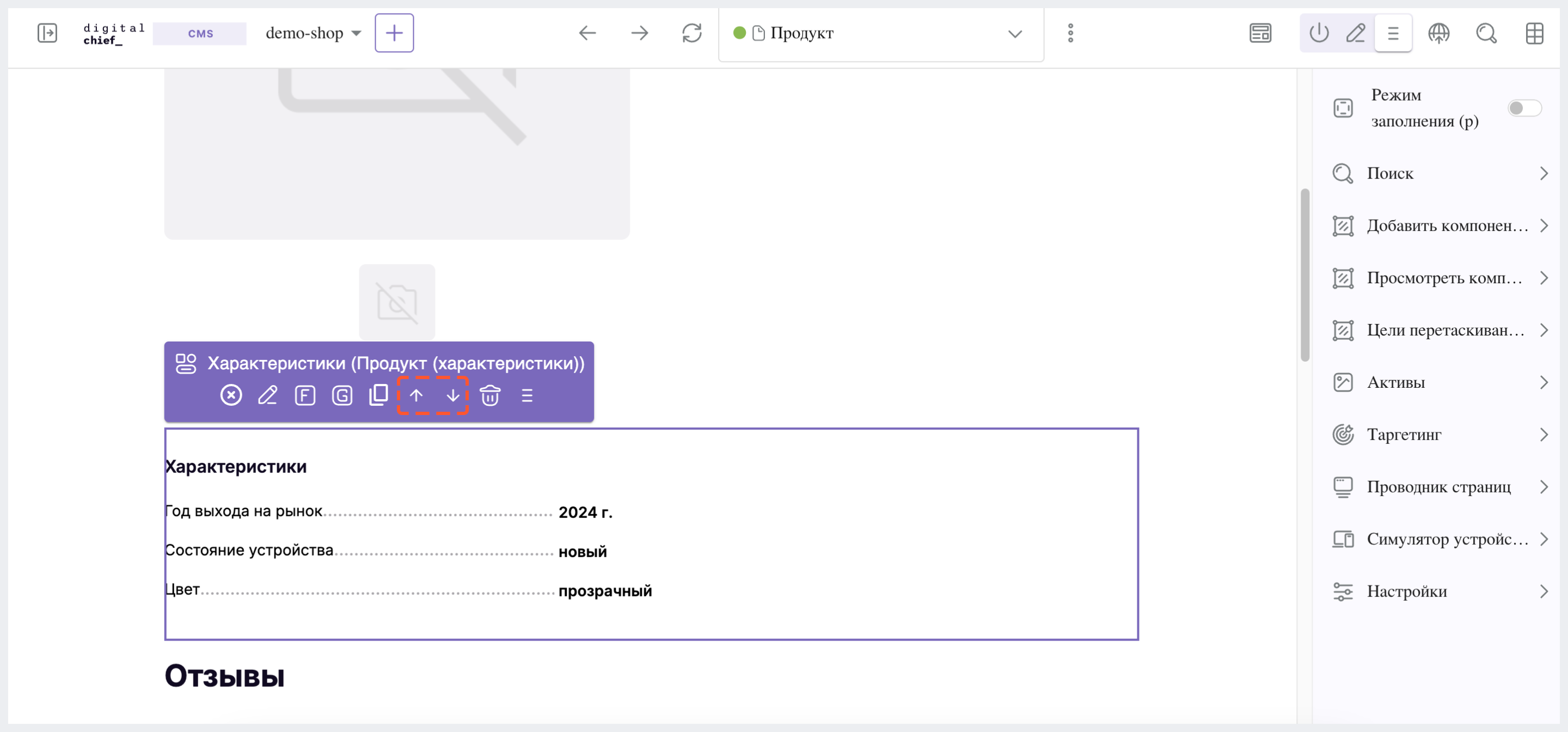This screenshot has height=732, width=1568.
Task: Open the demo-shop project dropdown
Action: point(314,33)
